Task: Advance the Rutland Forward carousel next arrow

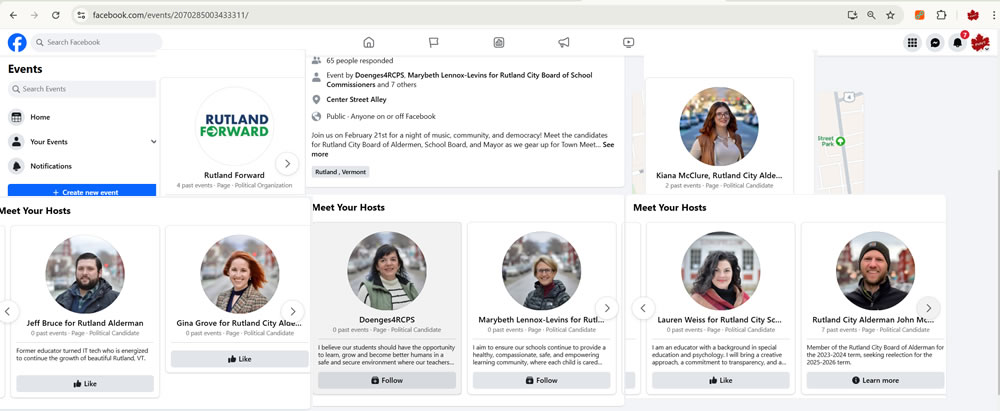Action: coord(287,163)
